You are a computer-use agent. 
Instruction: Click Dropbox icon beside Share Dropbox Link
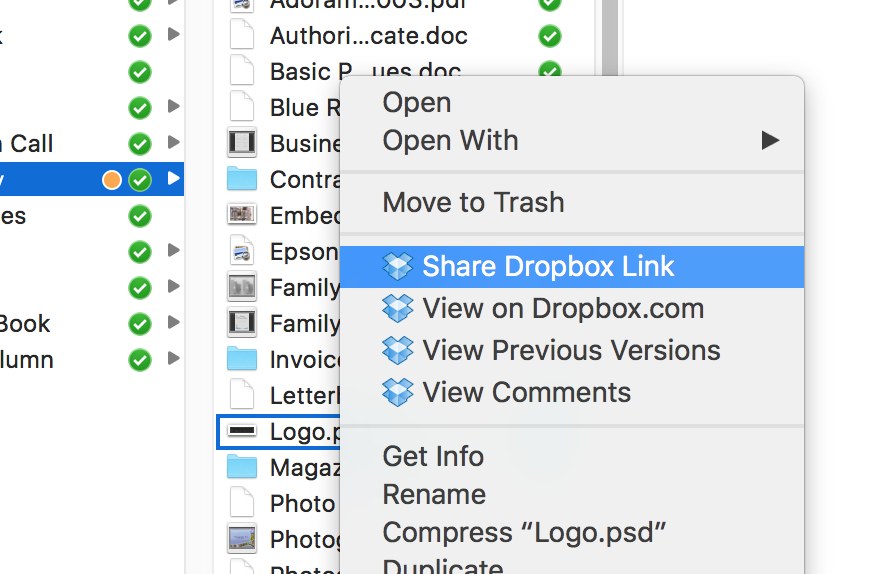tap(398, 266)
